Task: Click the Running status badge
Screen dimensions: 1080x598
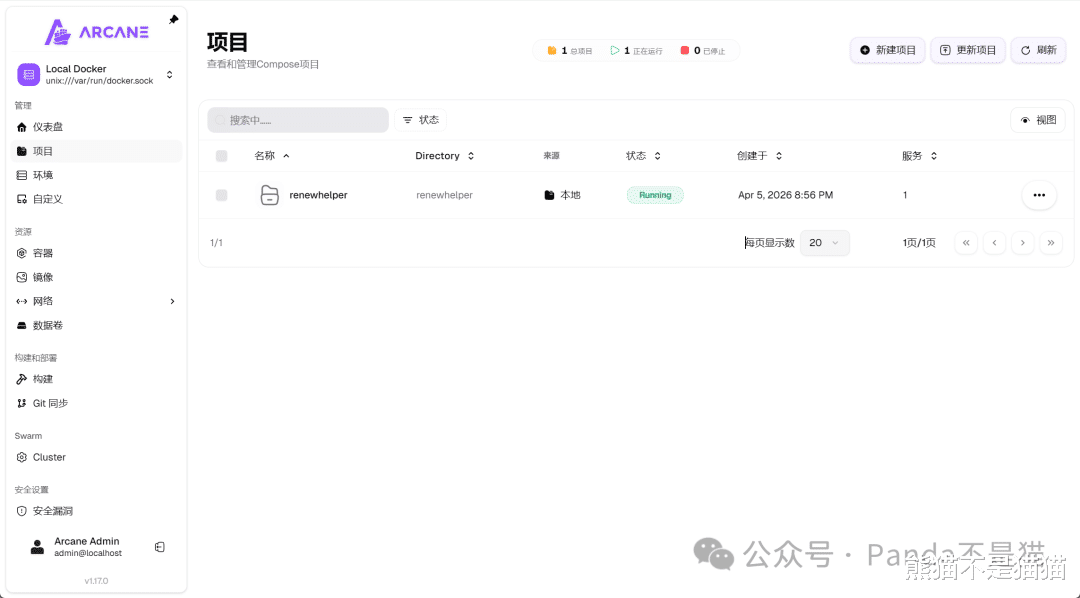Action: click(655, 195)
